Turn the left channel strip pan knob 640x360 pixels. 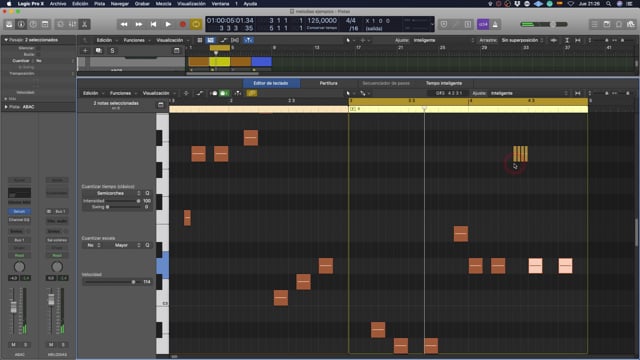coord(19,267)
